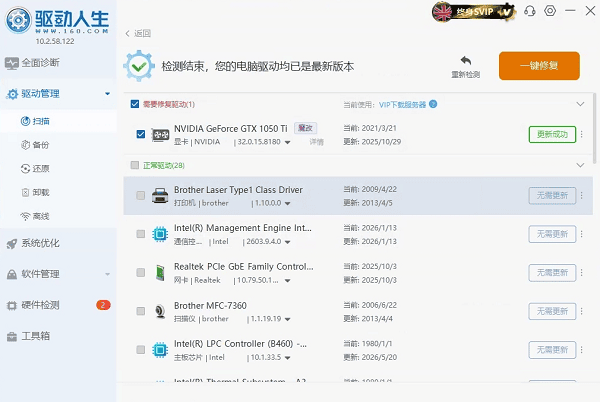Expand 软件管理 sidebar menu arrow
Screen dimensions: 600x402
pyautogui.click(x=108, y=274)
